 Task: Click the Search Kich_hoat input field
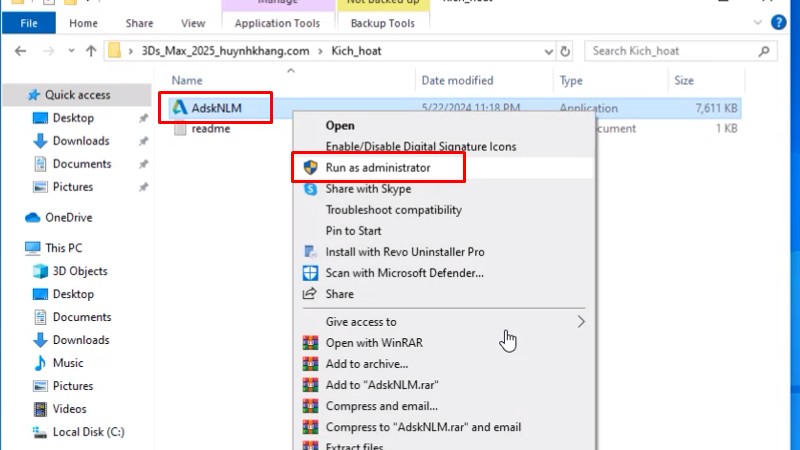(675, 51)
